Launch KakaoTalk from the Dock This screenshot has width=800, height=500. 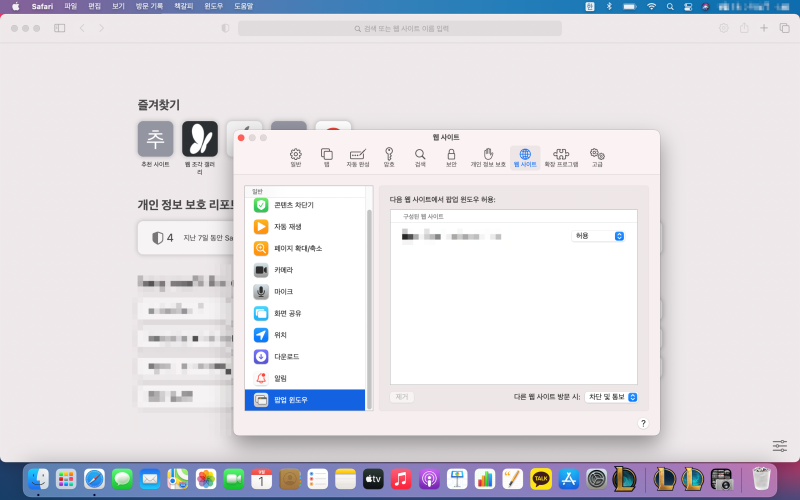(540, 479)
